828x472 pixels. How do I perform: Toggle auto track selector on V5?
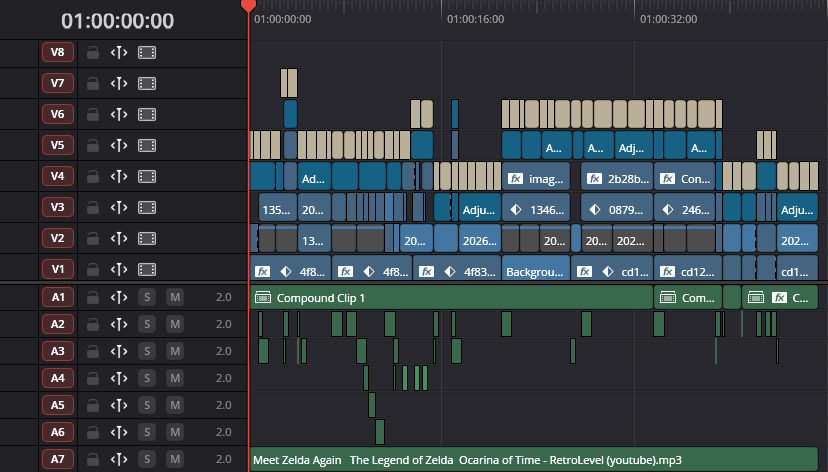[119, 145]
